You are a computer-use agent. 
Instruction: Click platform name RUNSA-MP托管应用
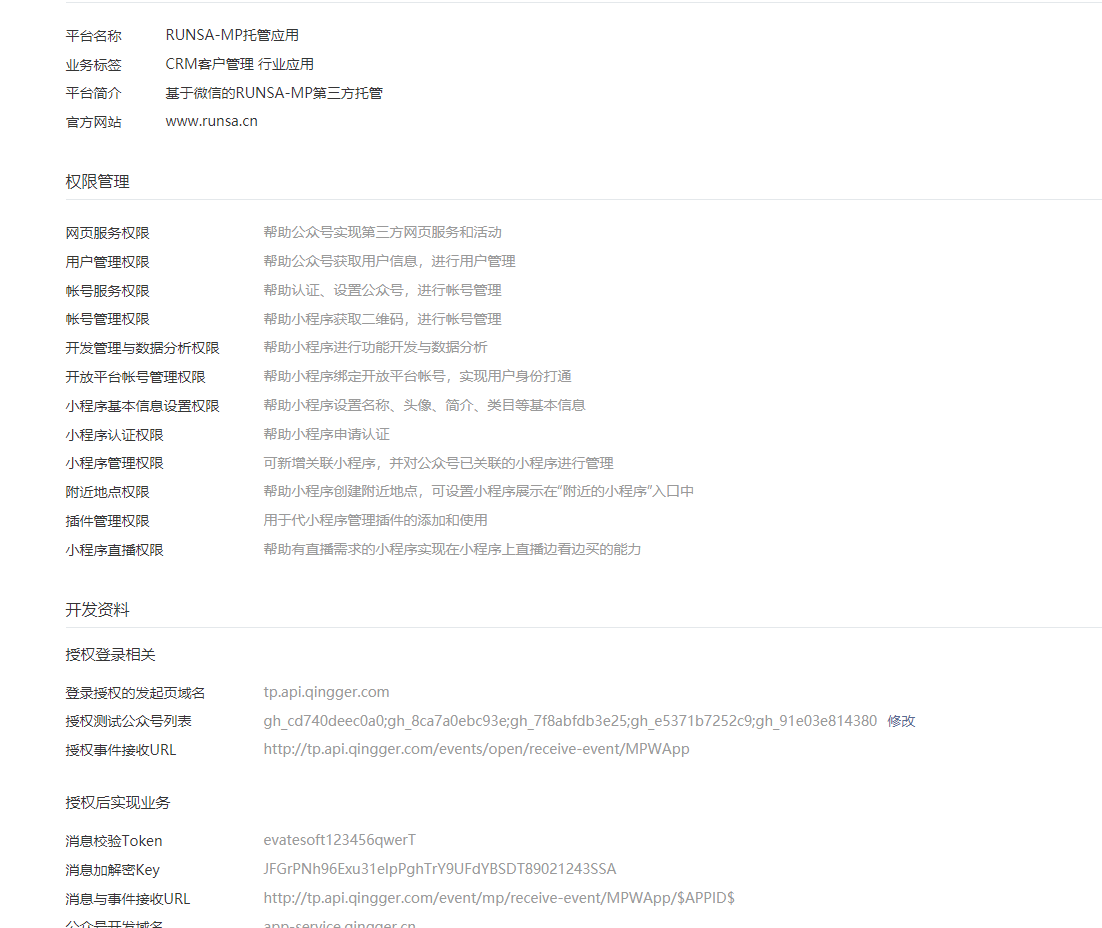pyautogui.click(x=232, y=35)
